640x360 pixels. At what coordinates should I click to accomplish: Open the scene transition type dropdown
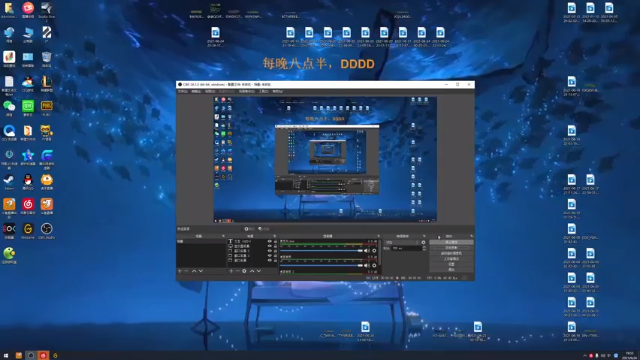(402, 242)
